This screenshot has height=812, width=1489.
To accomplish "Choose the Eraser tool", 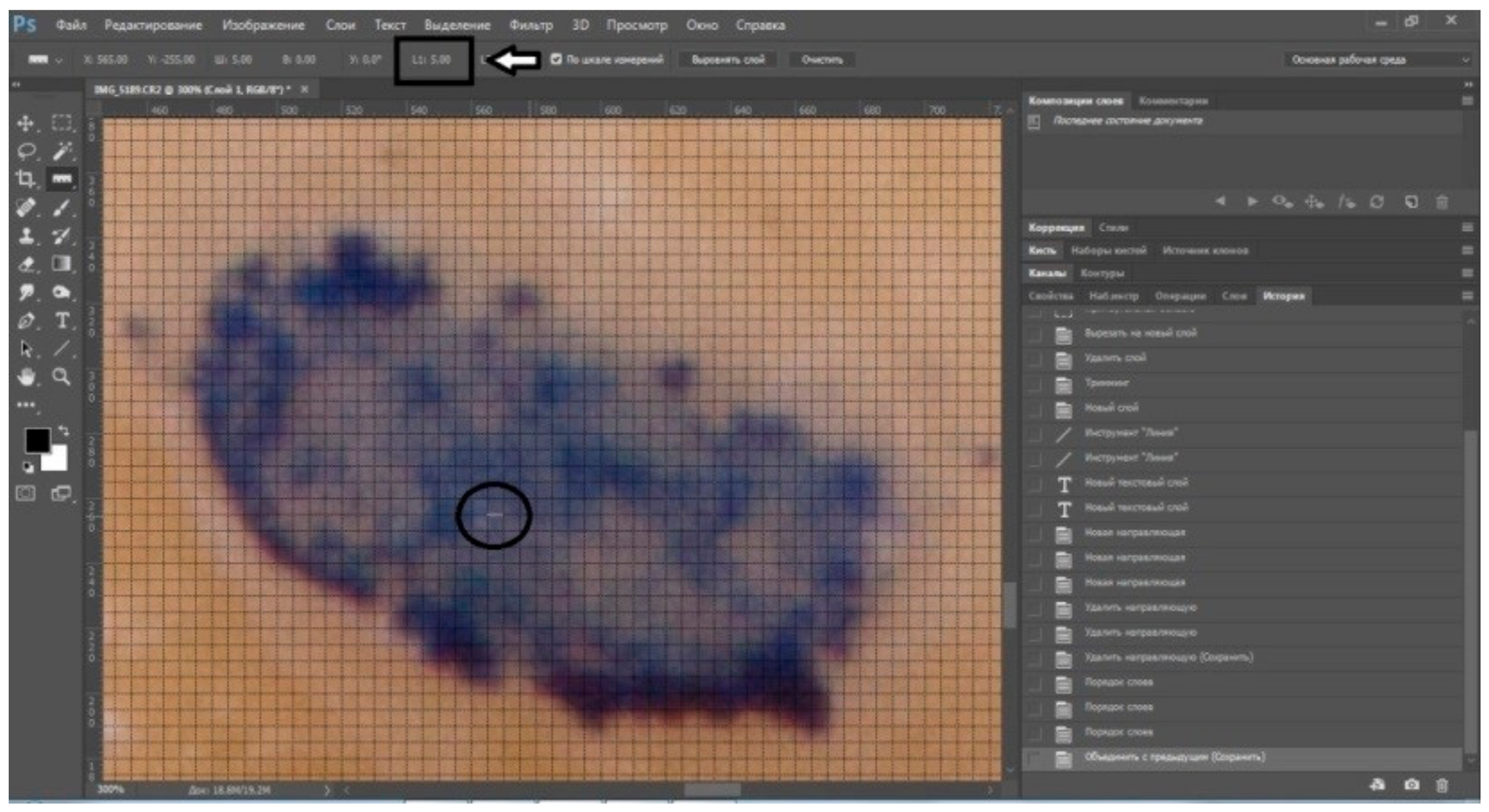I will pos(26,264).
